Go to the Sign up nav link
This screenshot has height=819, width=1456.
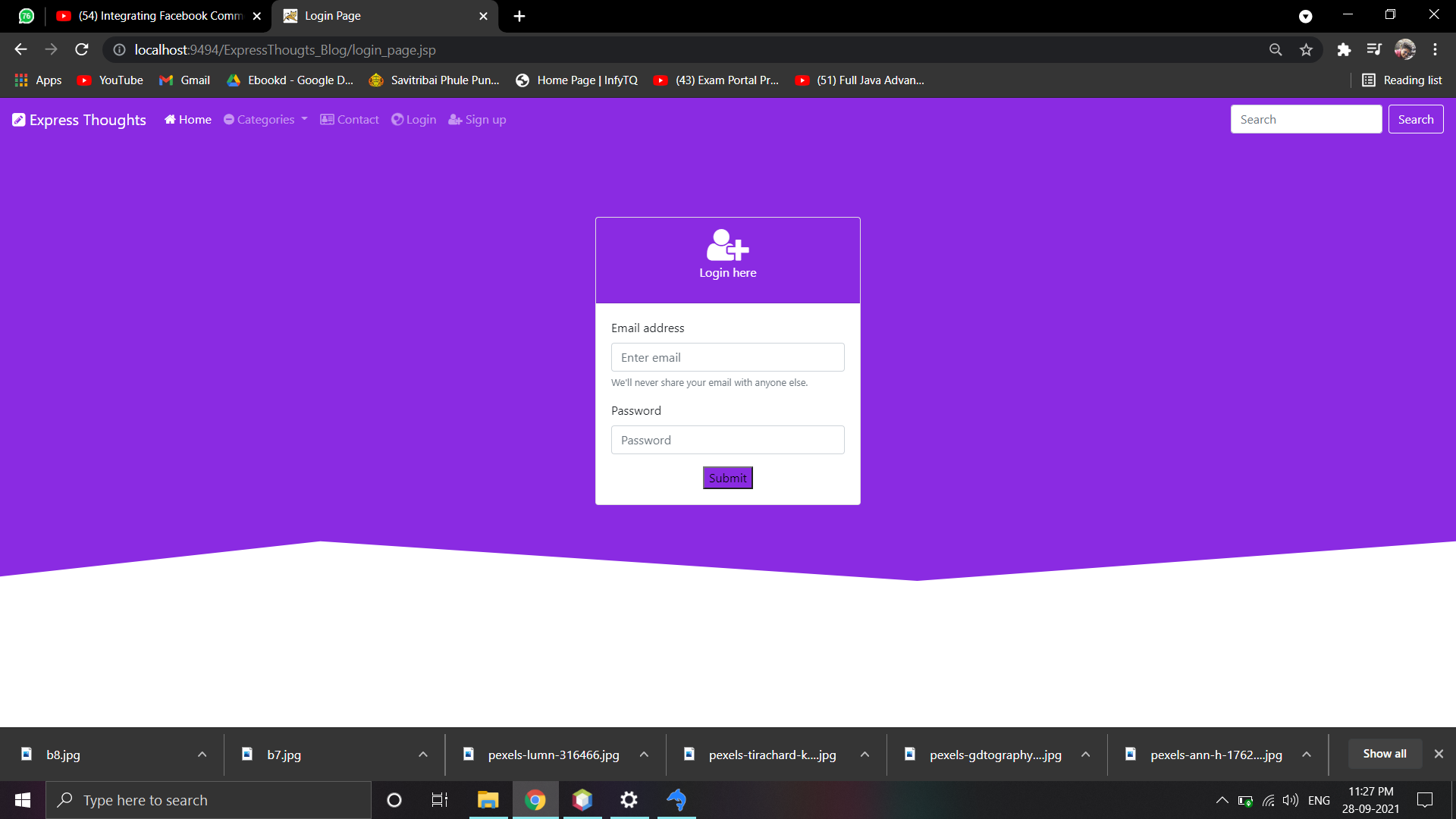point(477,120)
